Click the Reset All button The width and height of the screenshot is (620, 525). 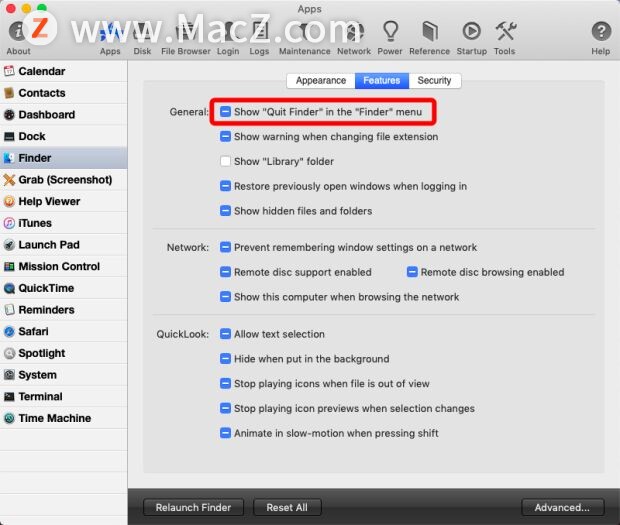[x=287, y=507]
